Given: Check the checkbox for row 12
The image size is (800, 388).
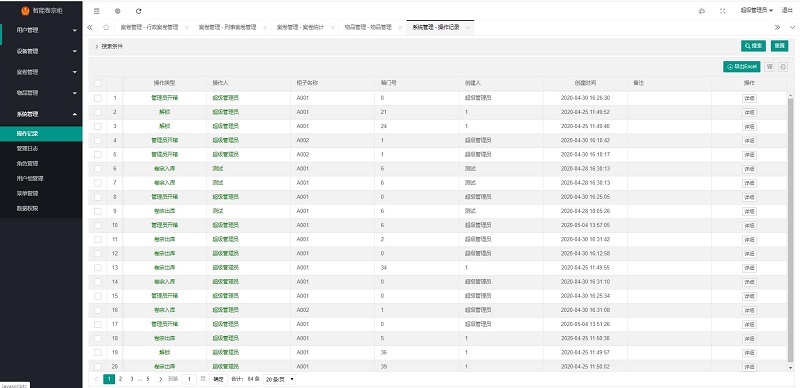Looking at the screenshot, I should [97, 253].
